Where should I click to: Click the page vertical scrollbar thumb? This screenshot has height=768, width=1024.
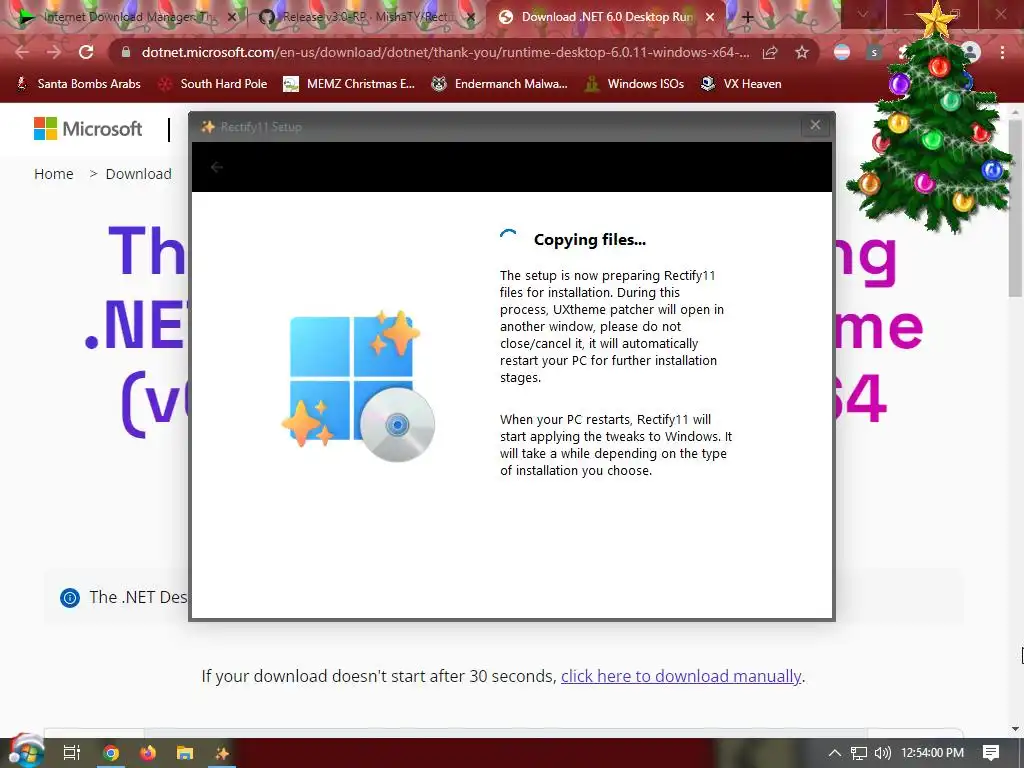(1016, 208)
